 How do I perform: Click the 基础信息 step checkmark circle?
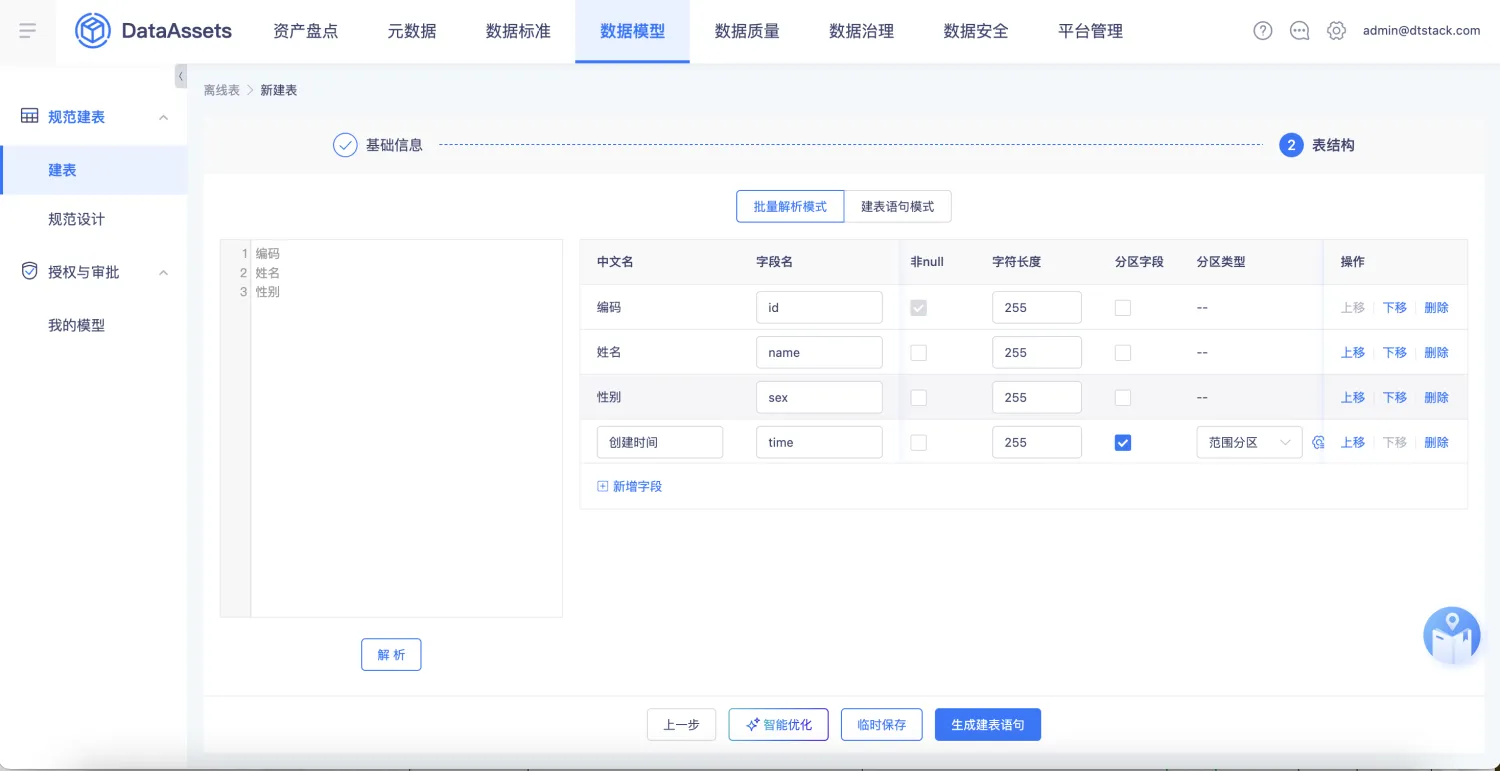345,145
